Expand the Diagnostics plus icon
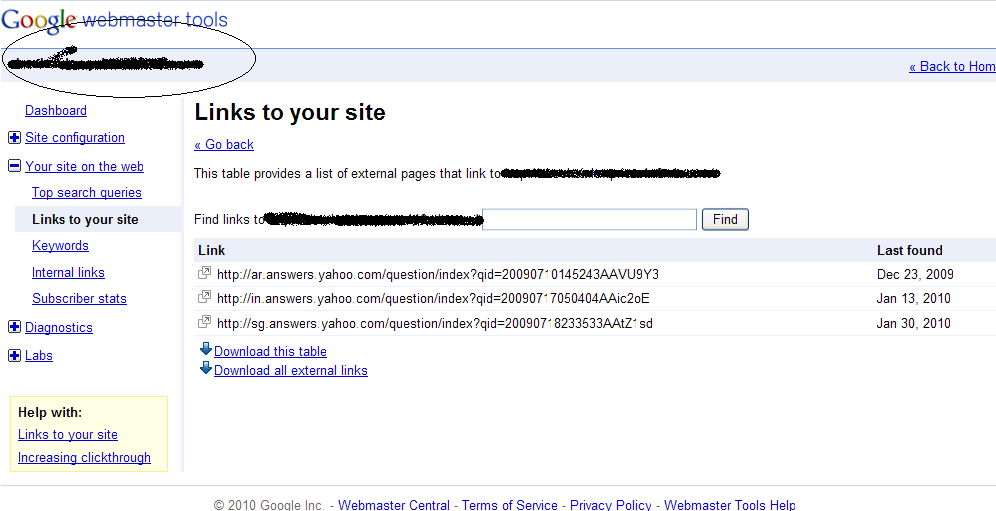The image size is (996, 511). 14,327
